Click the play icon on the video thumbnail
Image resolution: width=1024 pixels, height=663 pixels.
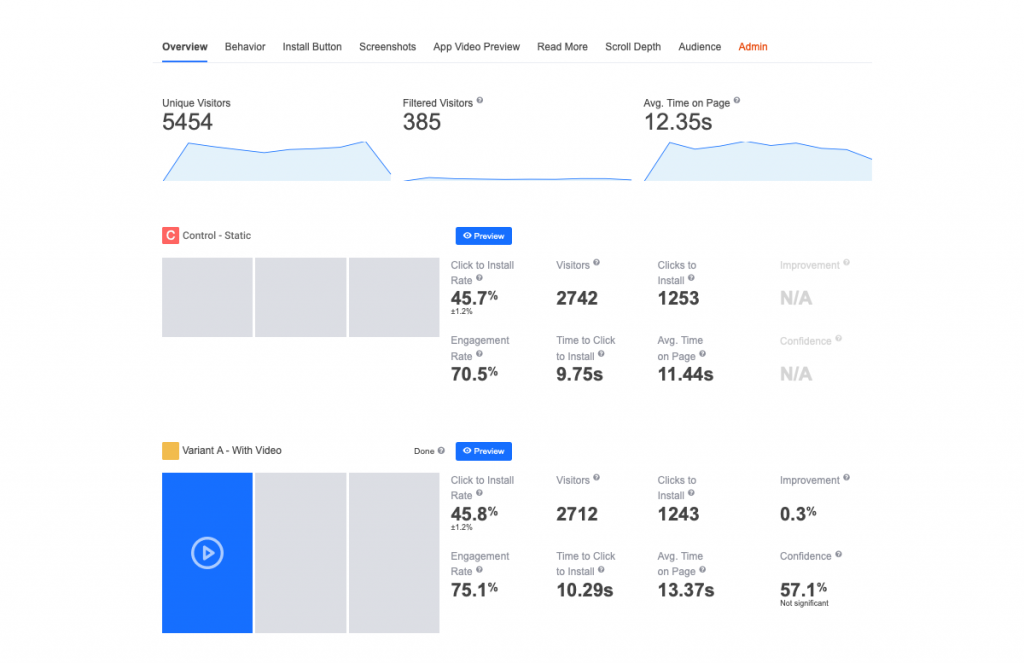[207, 552]
